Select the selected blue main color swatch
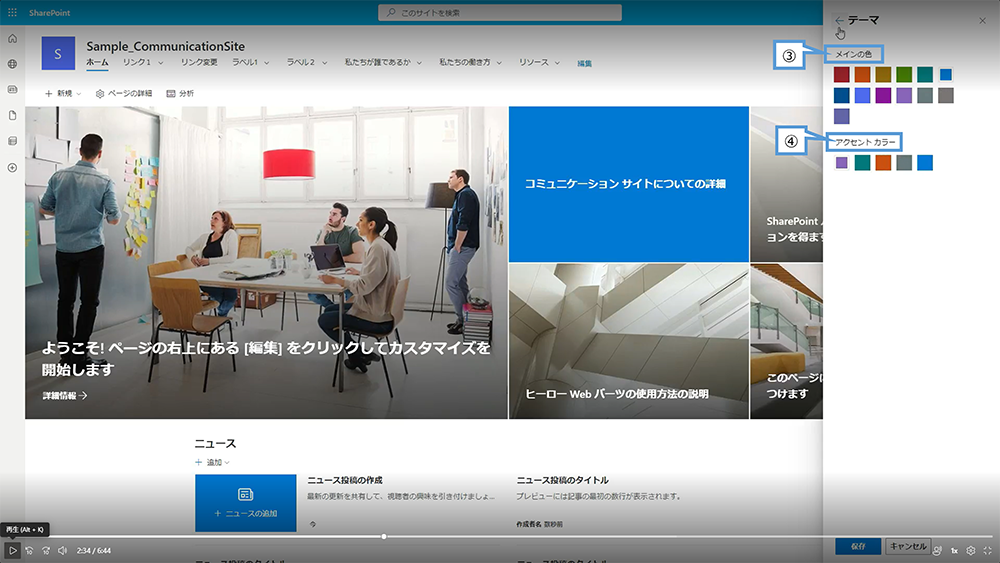The height and width of the screenshot is (563, 1000). pos(946,75)
